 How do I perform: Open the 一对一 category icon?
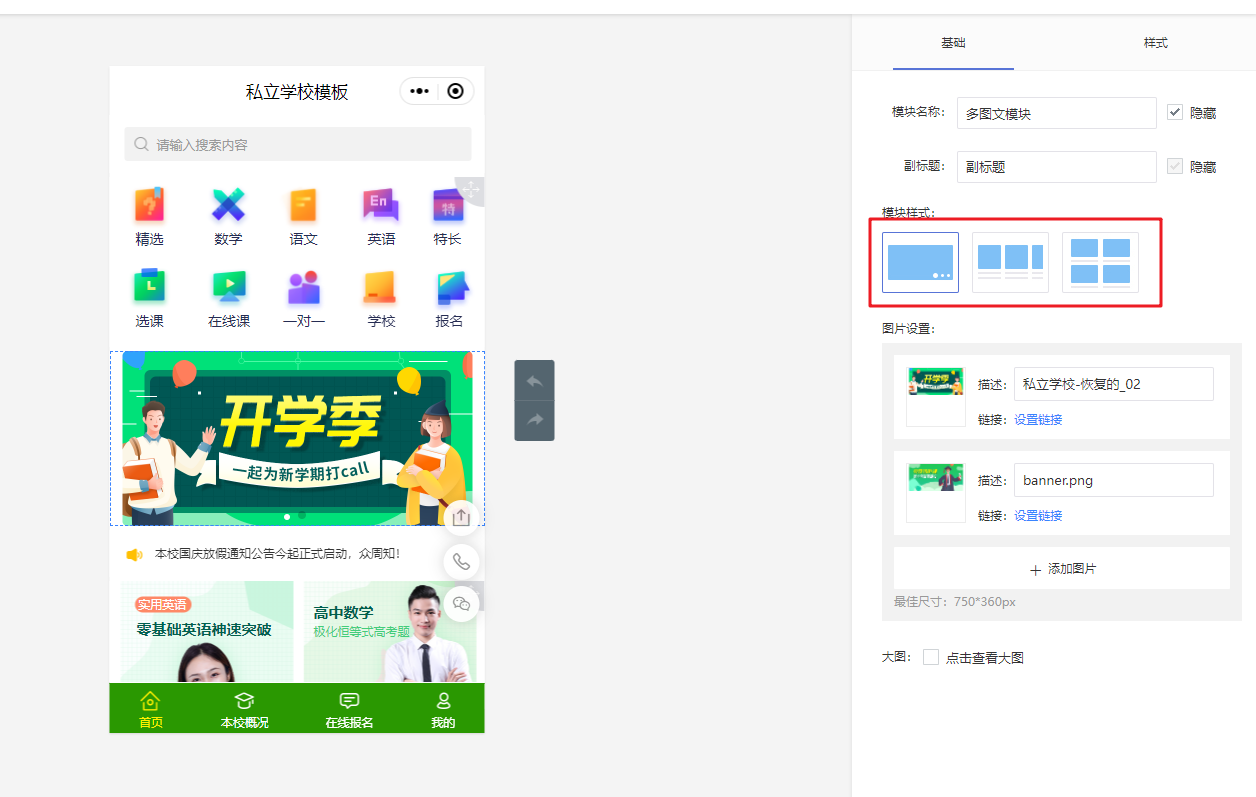coord(303,287)
